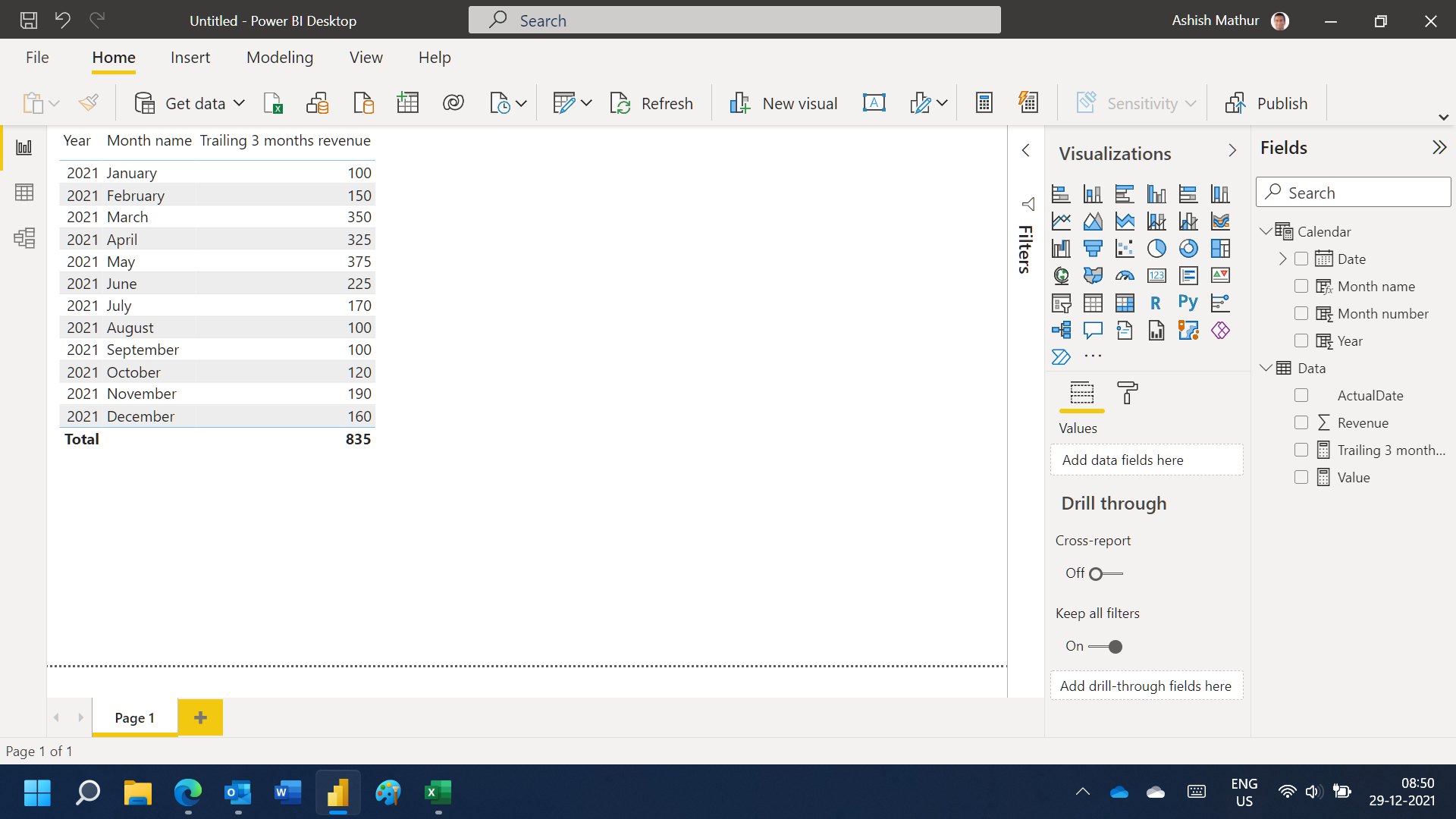Select the Donut chart visualization

click(1188, 249)
